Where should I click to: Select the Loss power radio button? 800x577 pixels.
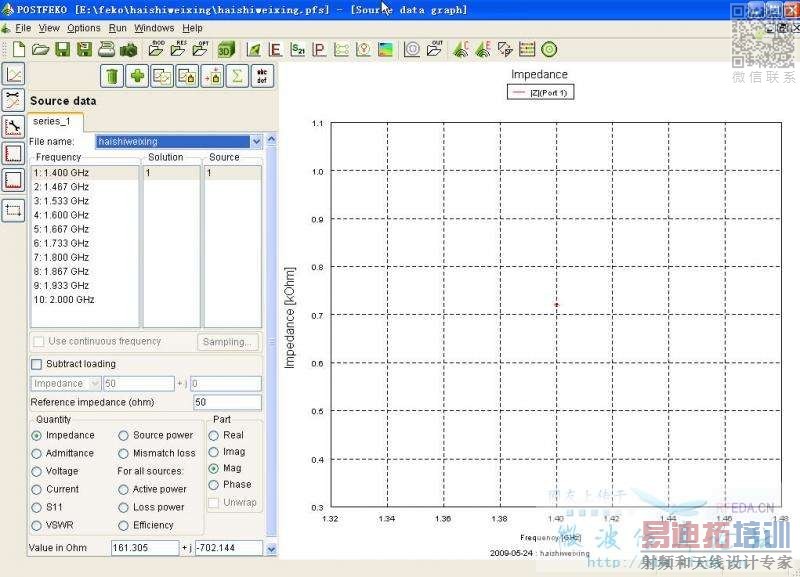[123, 508]
